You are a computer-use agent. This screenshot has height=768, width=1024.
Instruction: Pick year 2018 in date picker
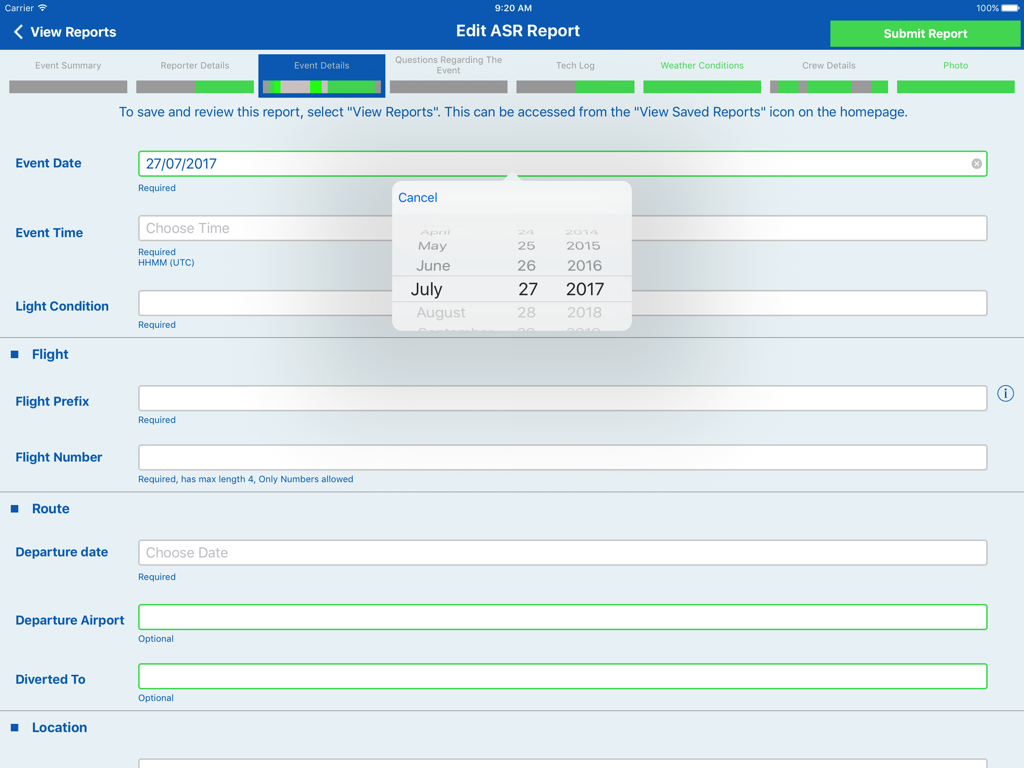pos(584,313)
